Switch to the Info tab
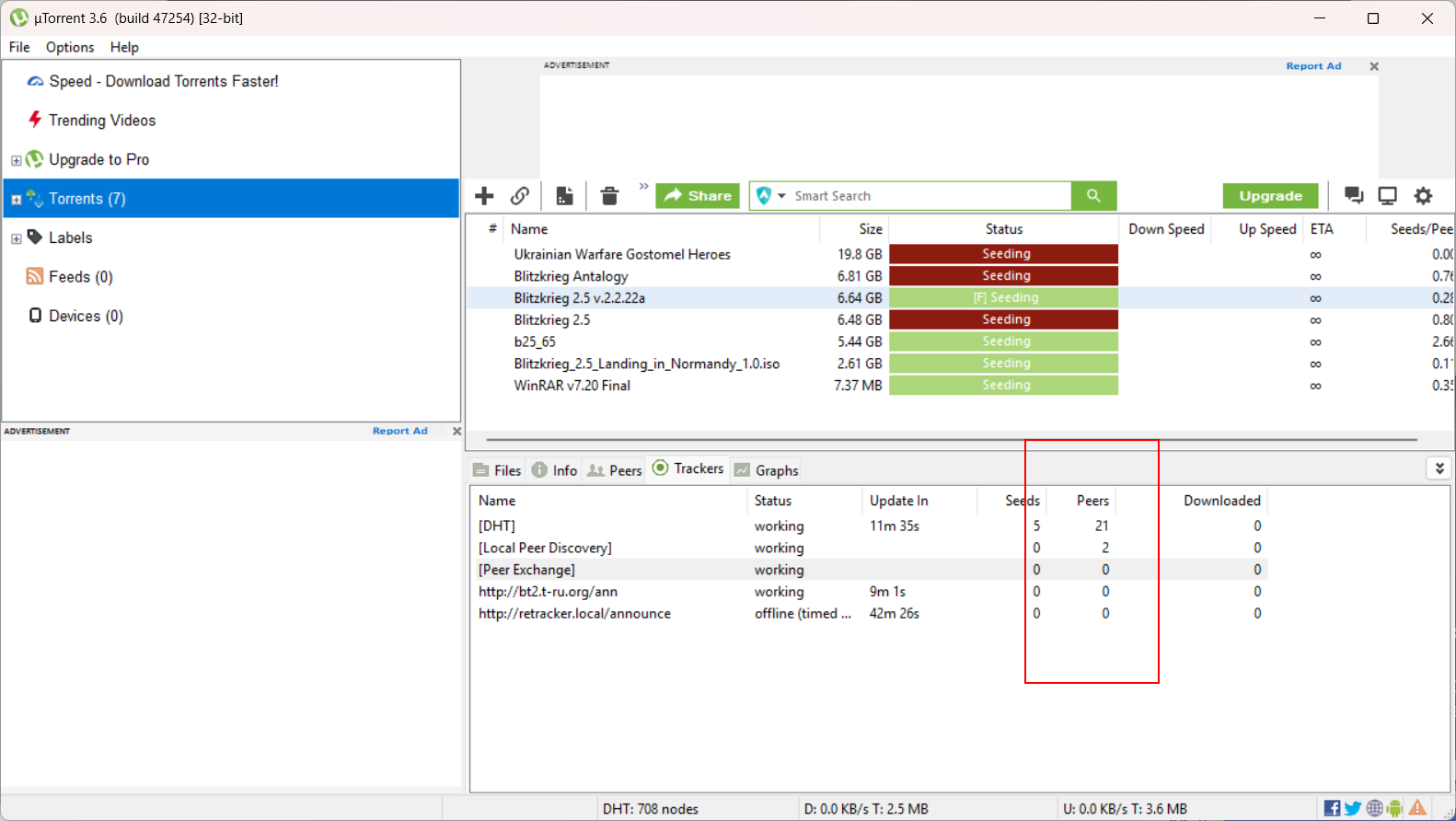 (555, 470)
